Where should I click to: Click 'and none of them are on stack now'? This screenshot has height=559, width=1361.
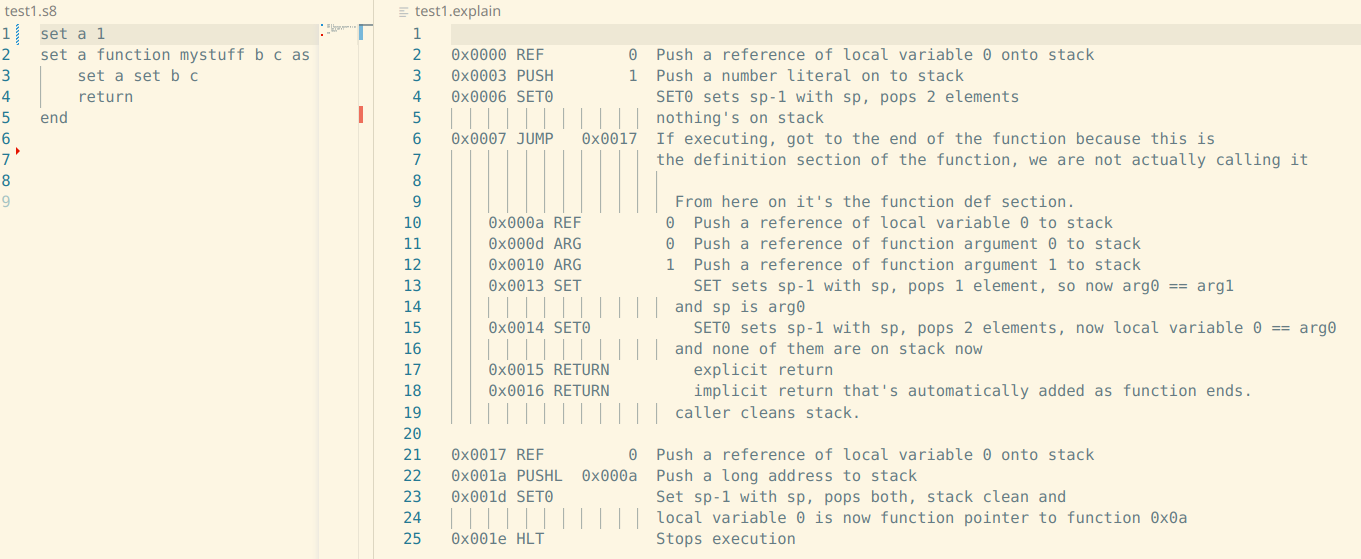[829, 349]
